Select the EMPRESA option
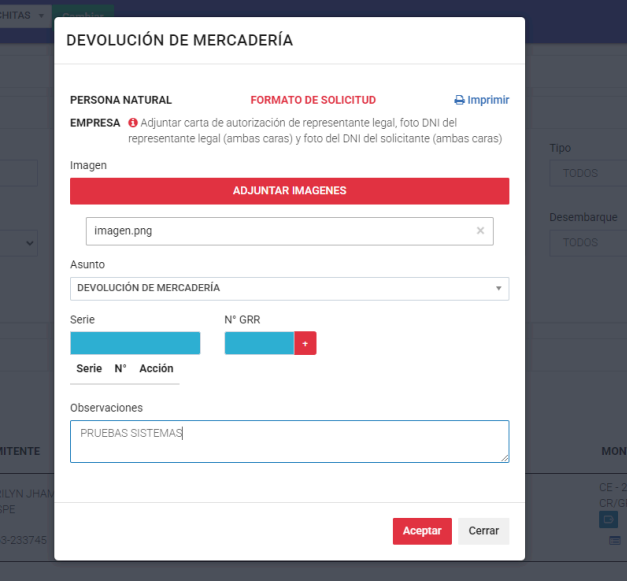The height and width of the screenshot is (581, 627). coord(95,122)
